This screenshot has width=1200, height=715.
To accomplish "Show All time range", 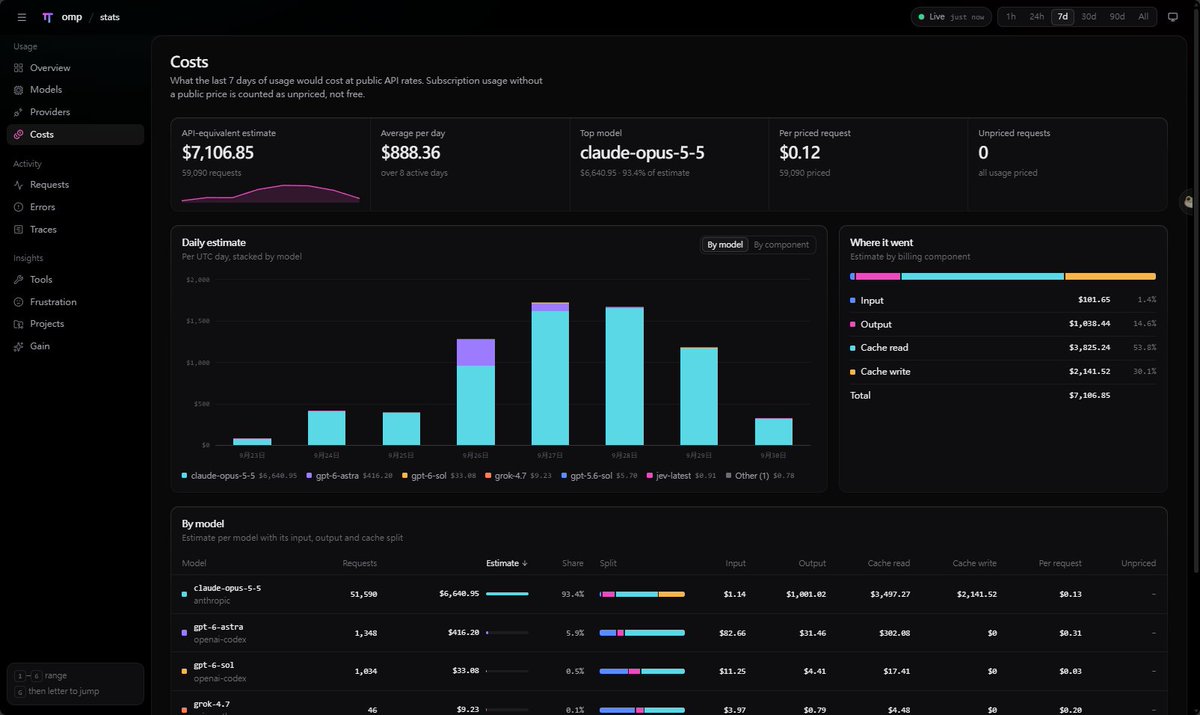I will pos(1143,17).
